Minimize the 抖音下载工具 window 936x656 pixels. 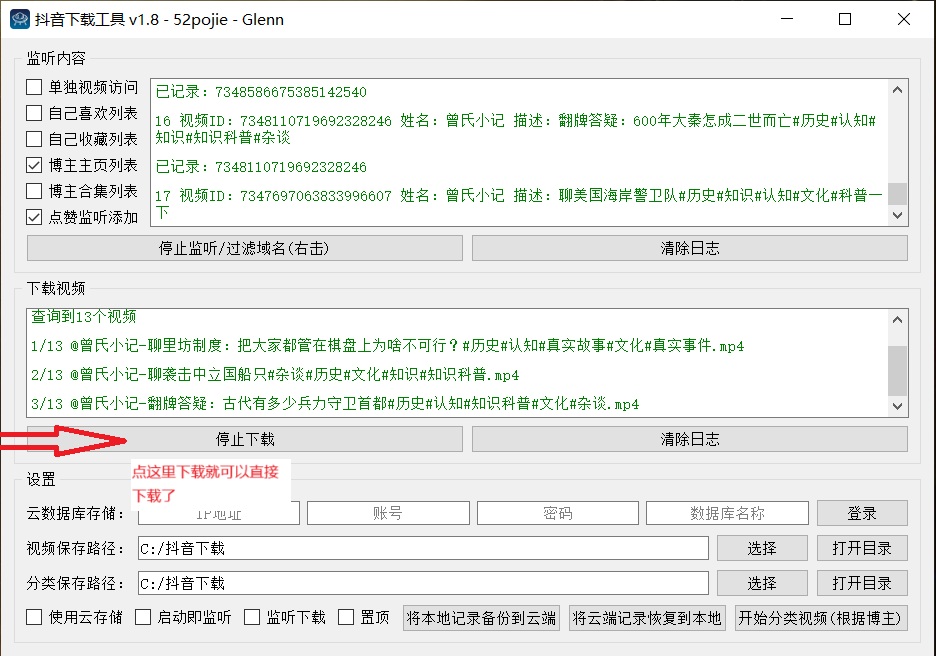787,19
